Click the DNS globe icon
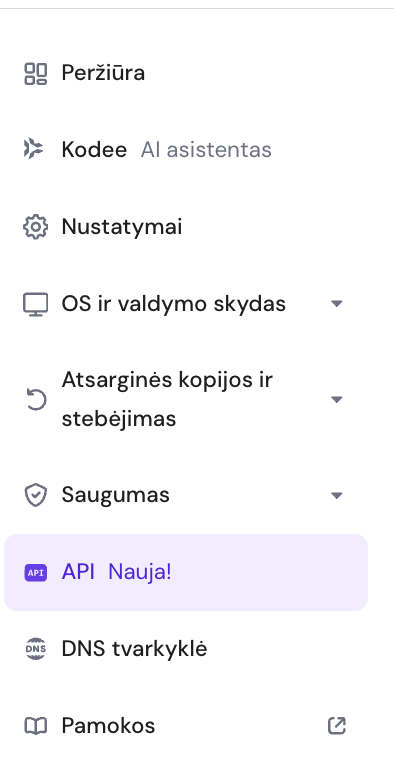 click(x=36, y=649)
